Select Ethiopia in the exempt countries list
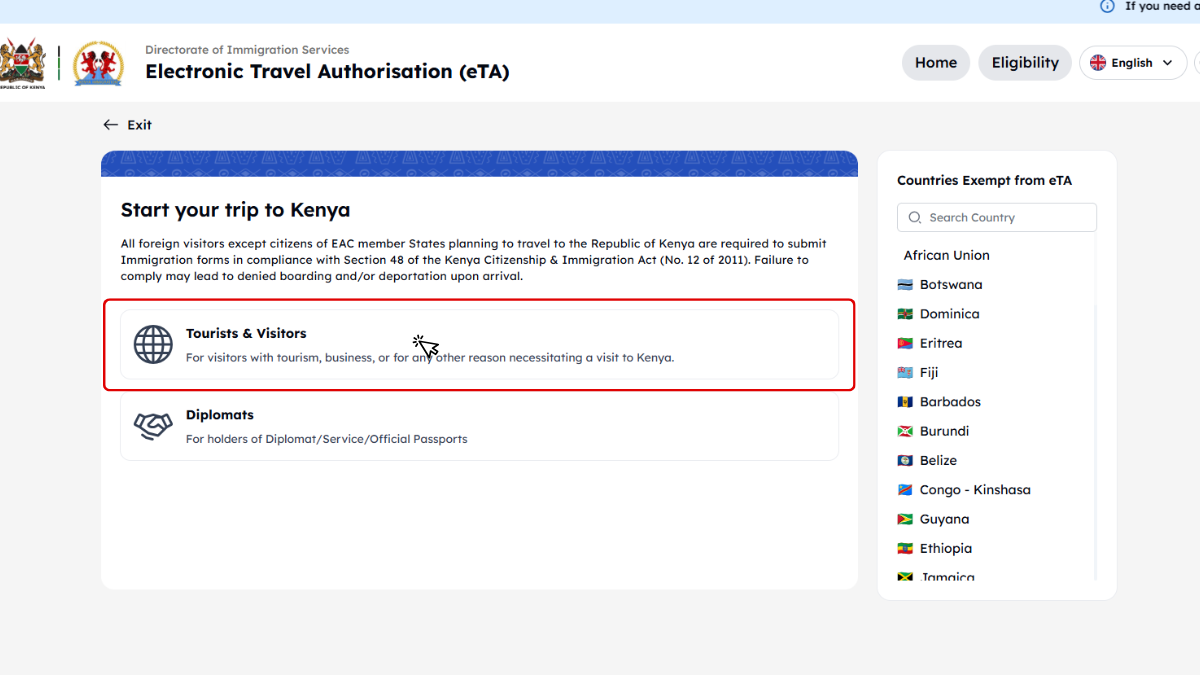1200x675 pixels. pyautogui.click(x=945, y=549)
